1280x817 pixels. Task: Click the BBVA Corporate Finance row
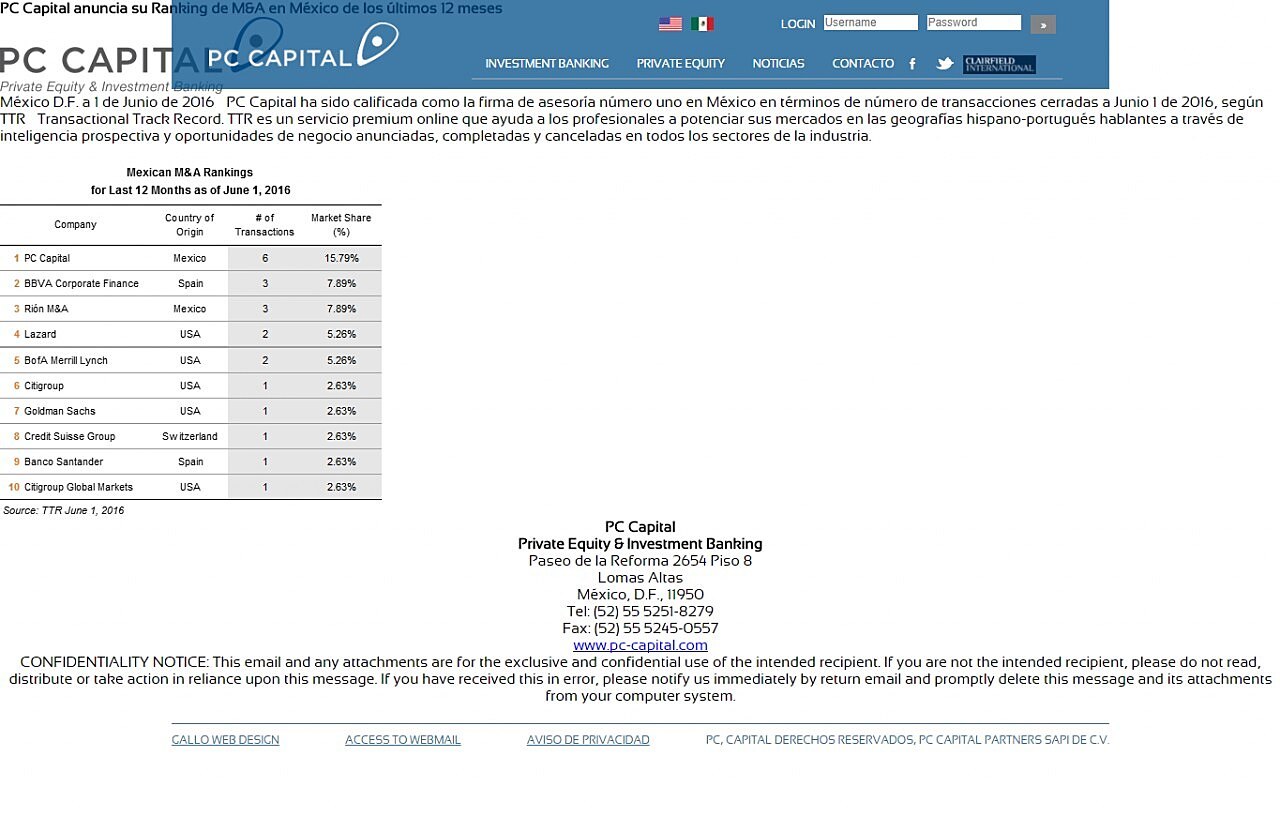pyautogui.click(x=191, y=284)
